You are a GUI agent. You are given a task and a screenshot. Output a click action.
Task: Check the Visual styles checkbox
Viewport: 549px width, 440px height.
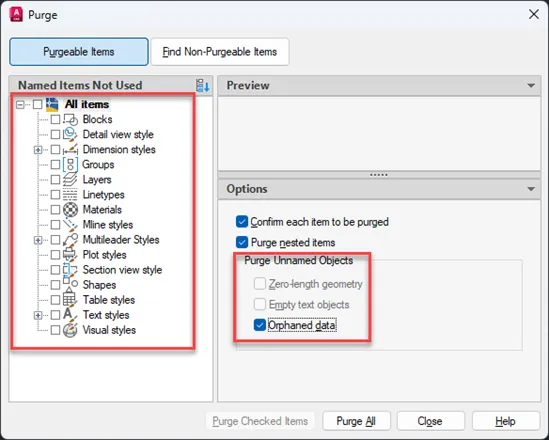[x=55, y=330]
